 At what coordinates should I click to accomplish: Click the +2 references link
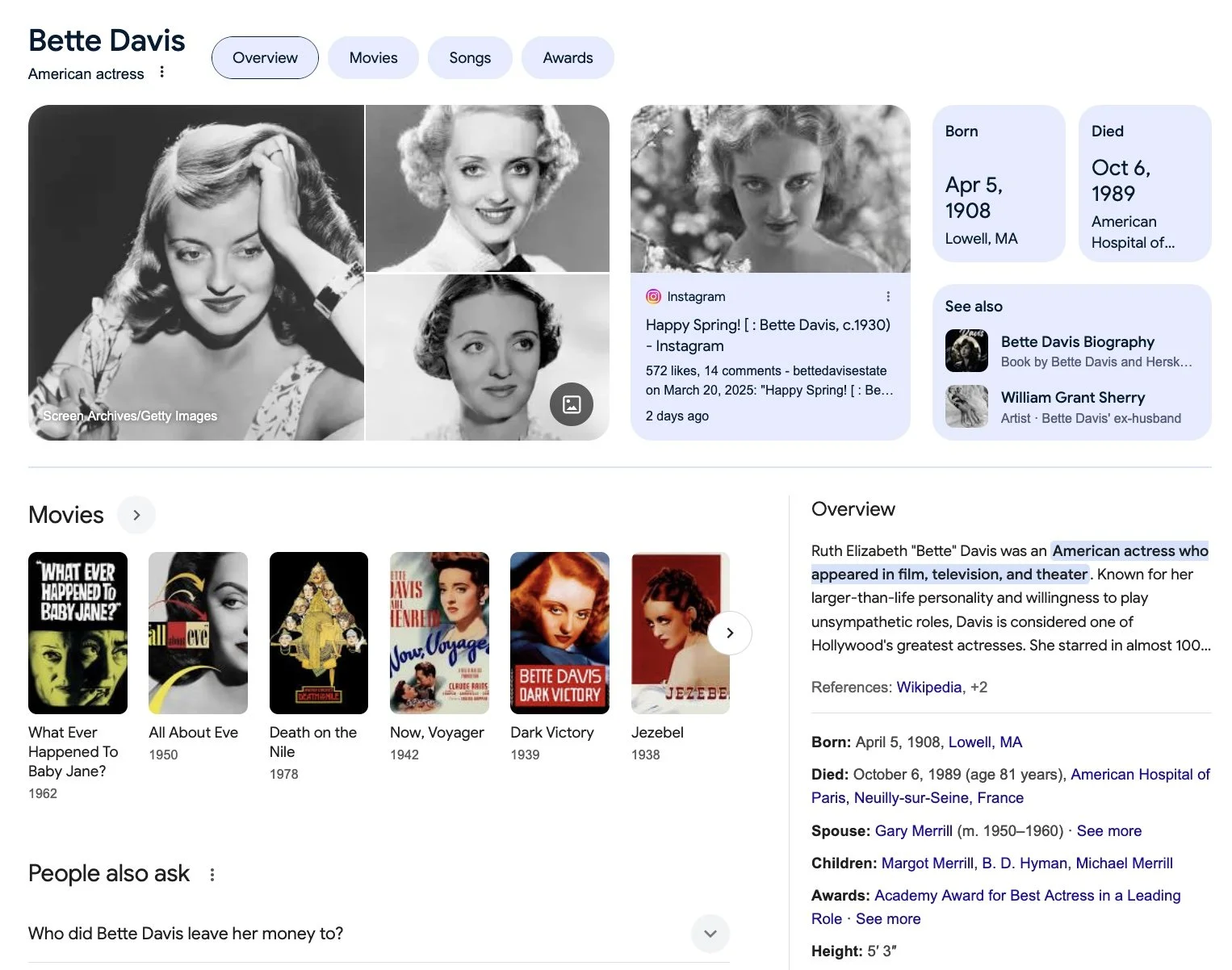(978, 687)
